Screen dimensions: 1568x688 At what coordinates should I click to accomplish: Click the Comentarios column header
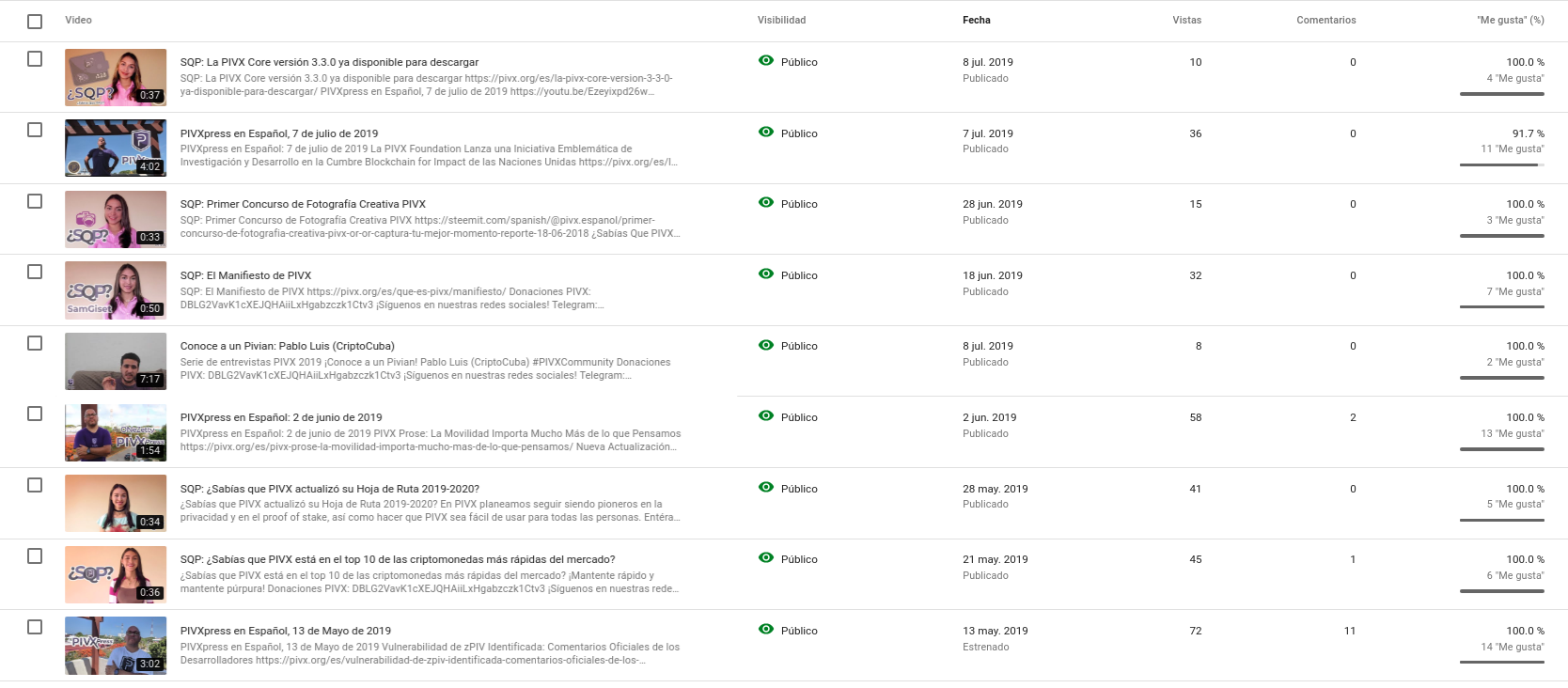pyautogui.click(x=1325, y=20)
